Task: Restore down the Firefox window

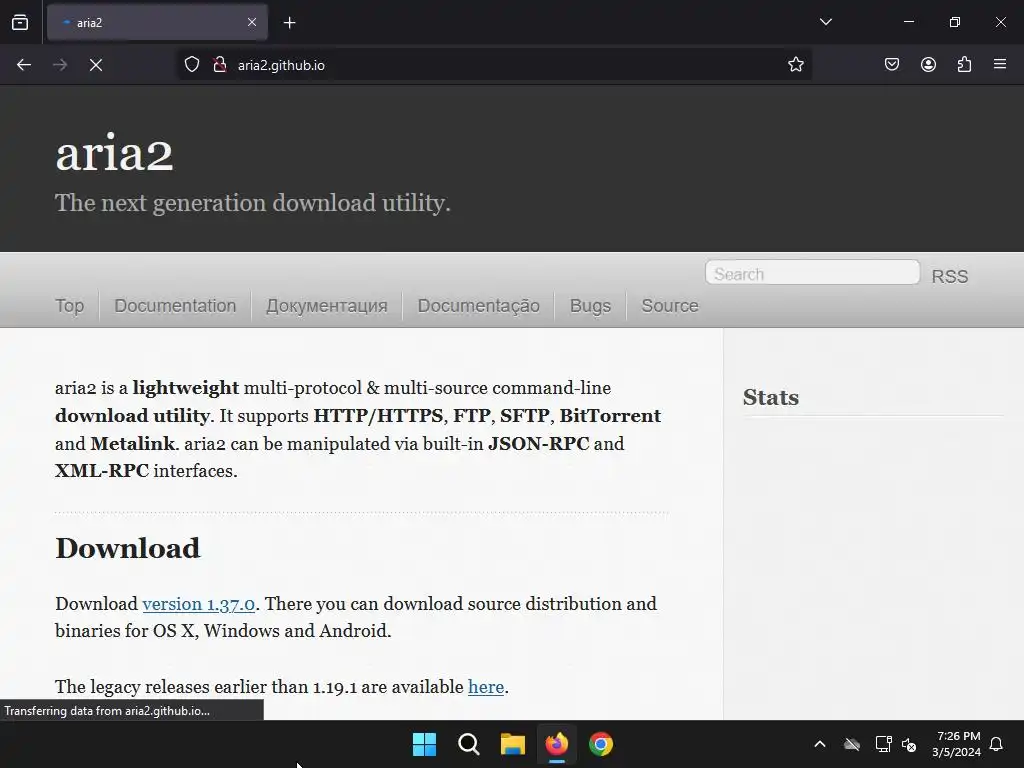Action: pos(955,22)
